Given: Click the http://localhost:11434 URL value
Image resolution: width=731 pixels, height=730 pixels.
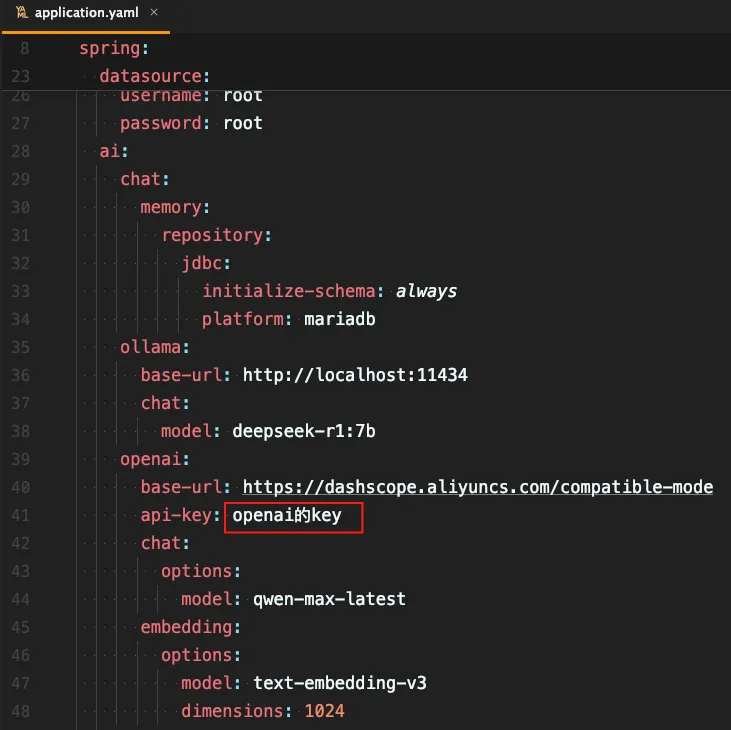Looking at the screenshot, I should [355, 375].
